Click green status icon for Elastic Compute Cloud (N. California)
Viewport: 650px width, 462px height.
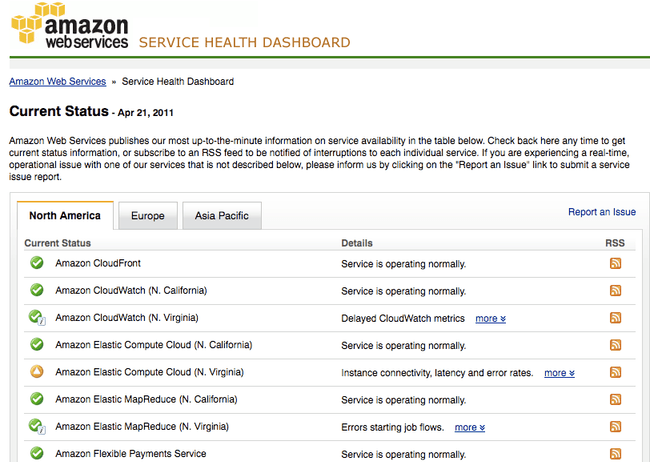[37, 344]
